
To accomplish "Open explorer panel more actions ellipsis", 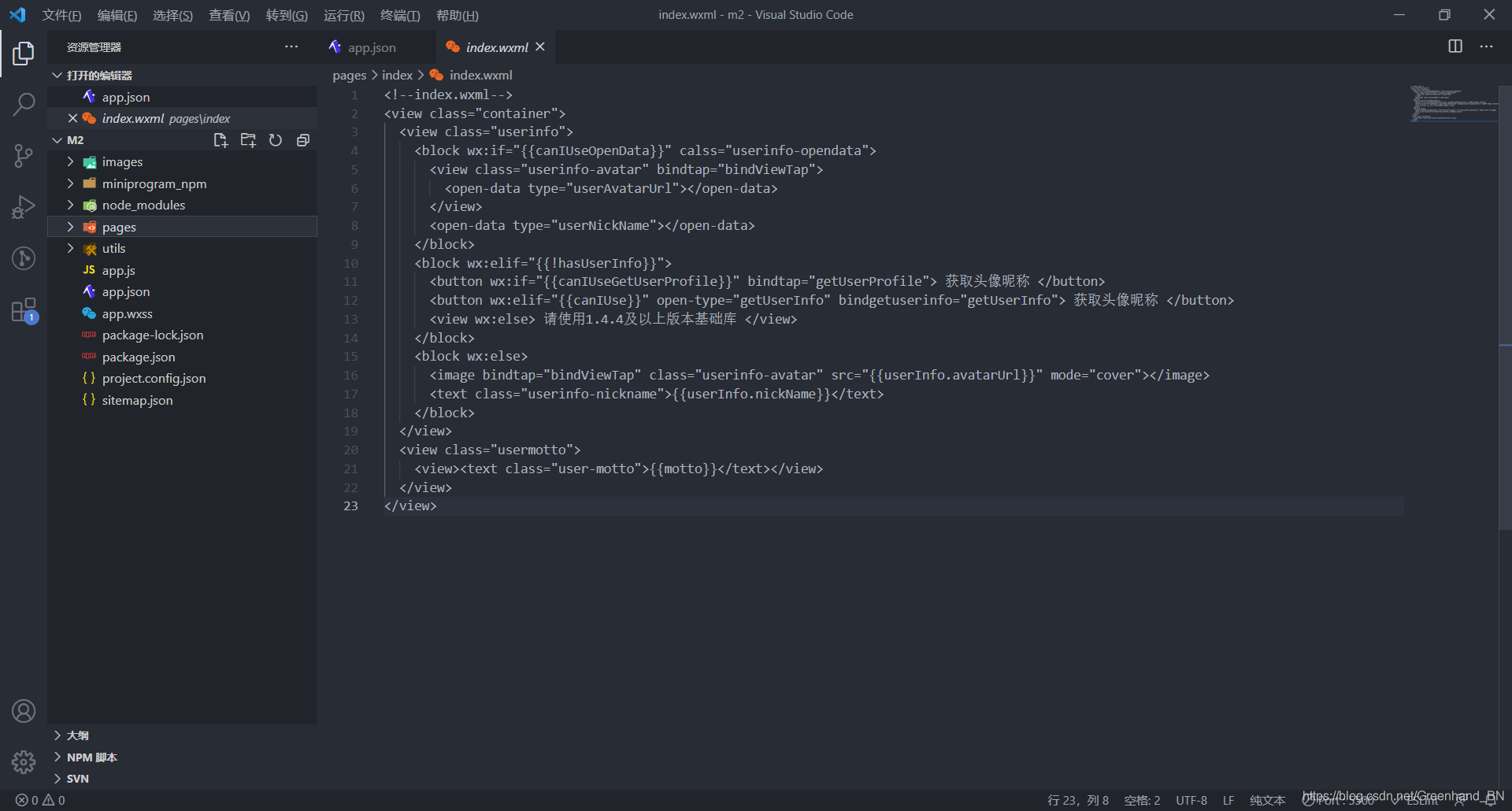I will 291,47.
